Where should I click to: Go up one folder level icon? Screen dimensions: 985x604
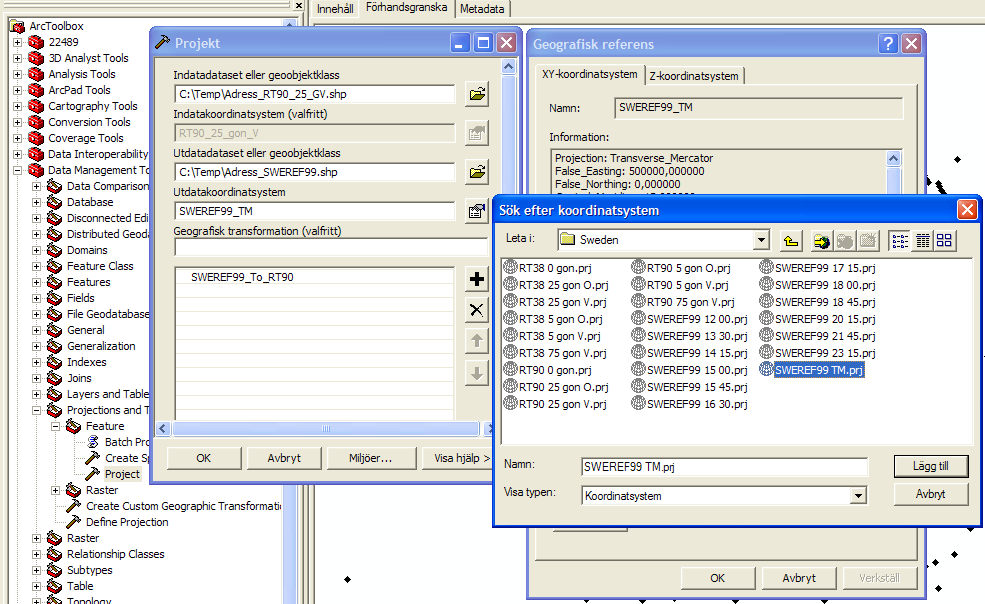pyautogui.click(x=791, y=240)
